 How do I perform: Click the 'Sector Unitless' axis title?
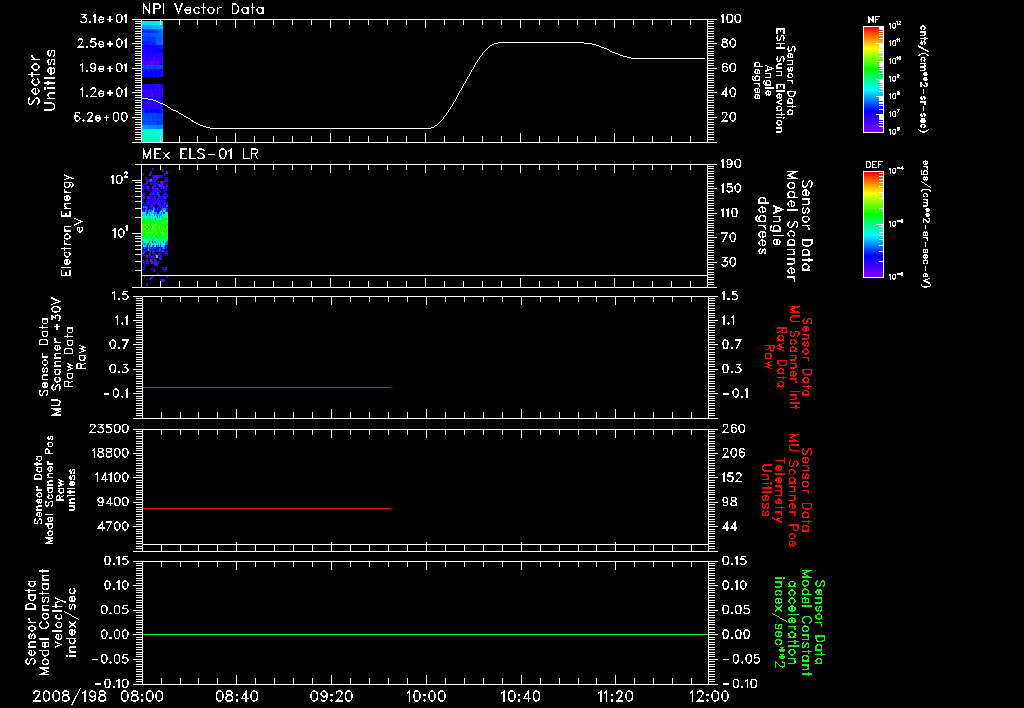[42, 80]
